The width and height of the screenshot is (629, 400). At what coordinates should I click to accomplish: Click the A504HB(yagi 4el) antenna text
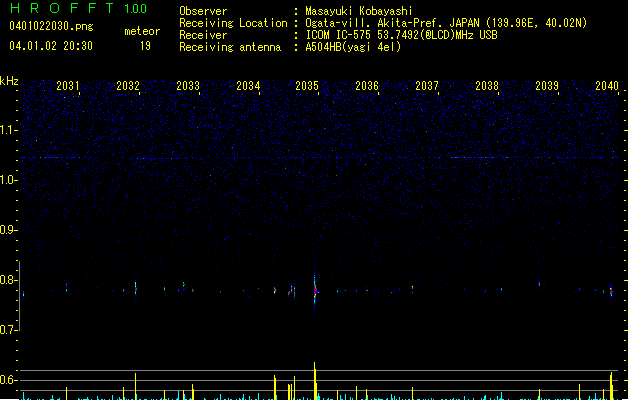coord(353,47)
